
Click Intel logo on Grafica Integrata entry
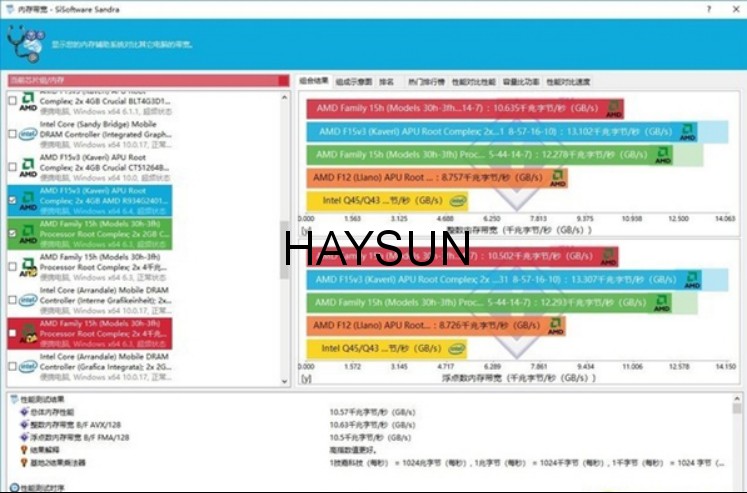28,367
